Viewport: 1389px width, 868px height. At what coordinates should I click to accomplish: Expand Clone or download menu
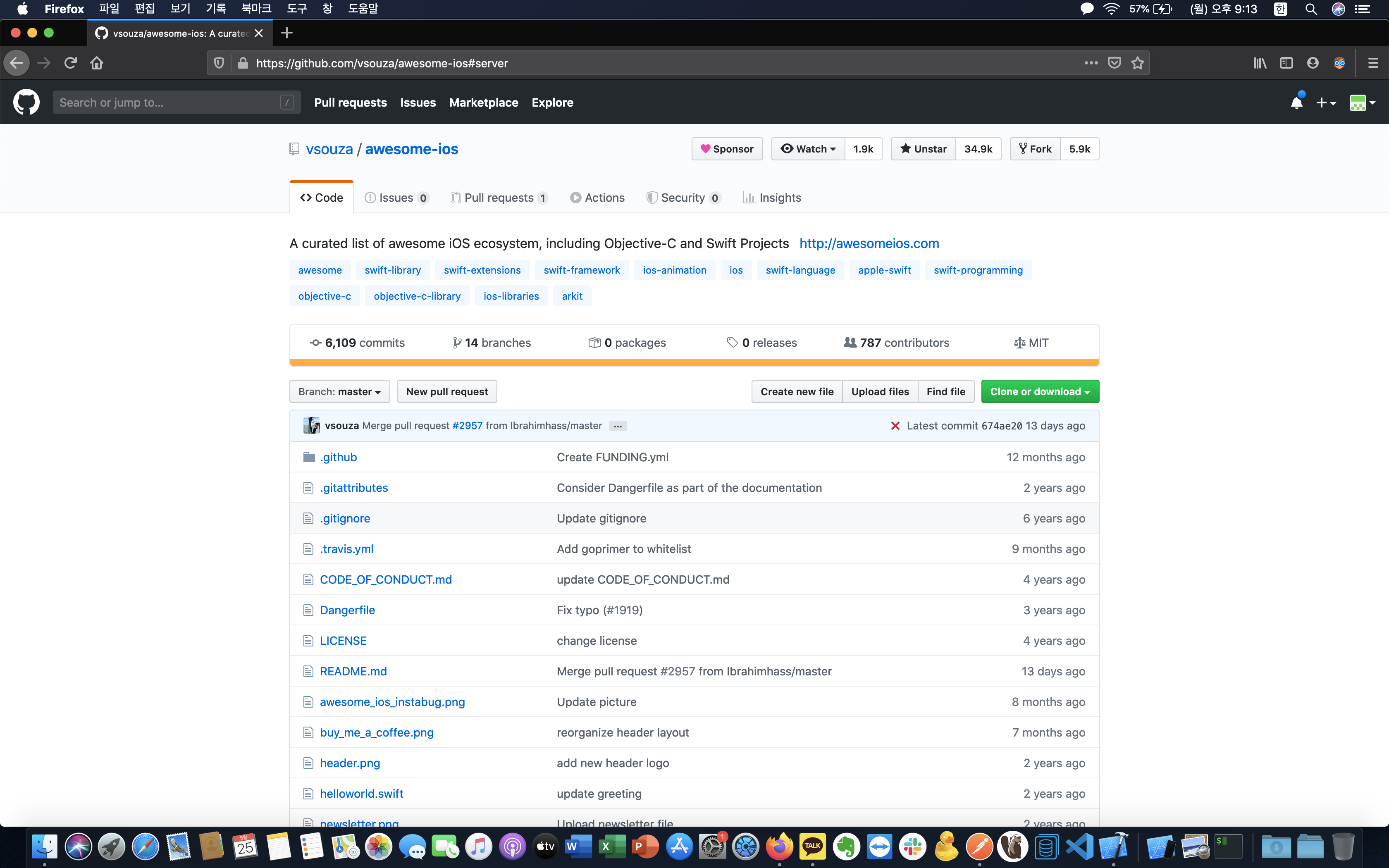1040,391
